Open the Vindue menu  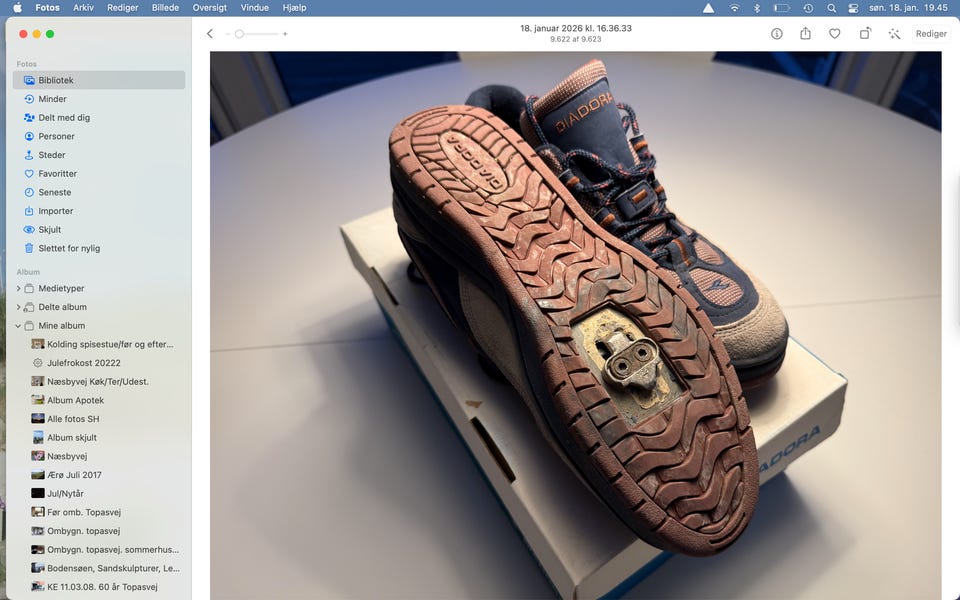(255, 8)
